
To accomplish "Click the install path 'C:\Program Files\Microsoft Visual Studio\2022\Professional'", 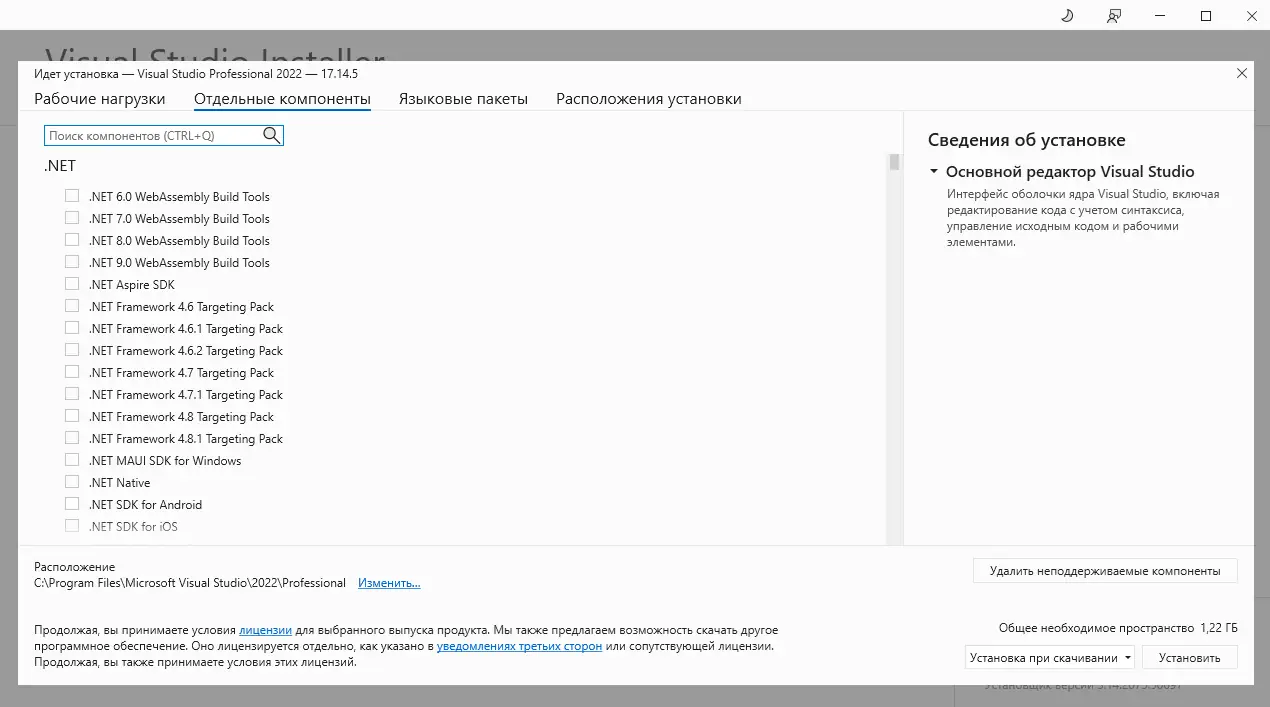I will [190, 583].
